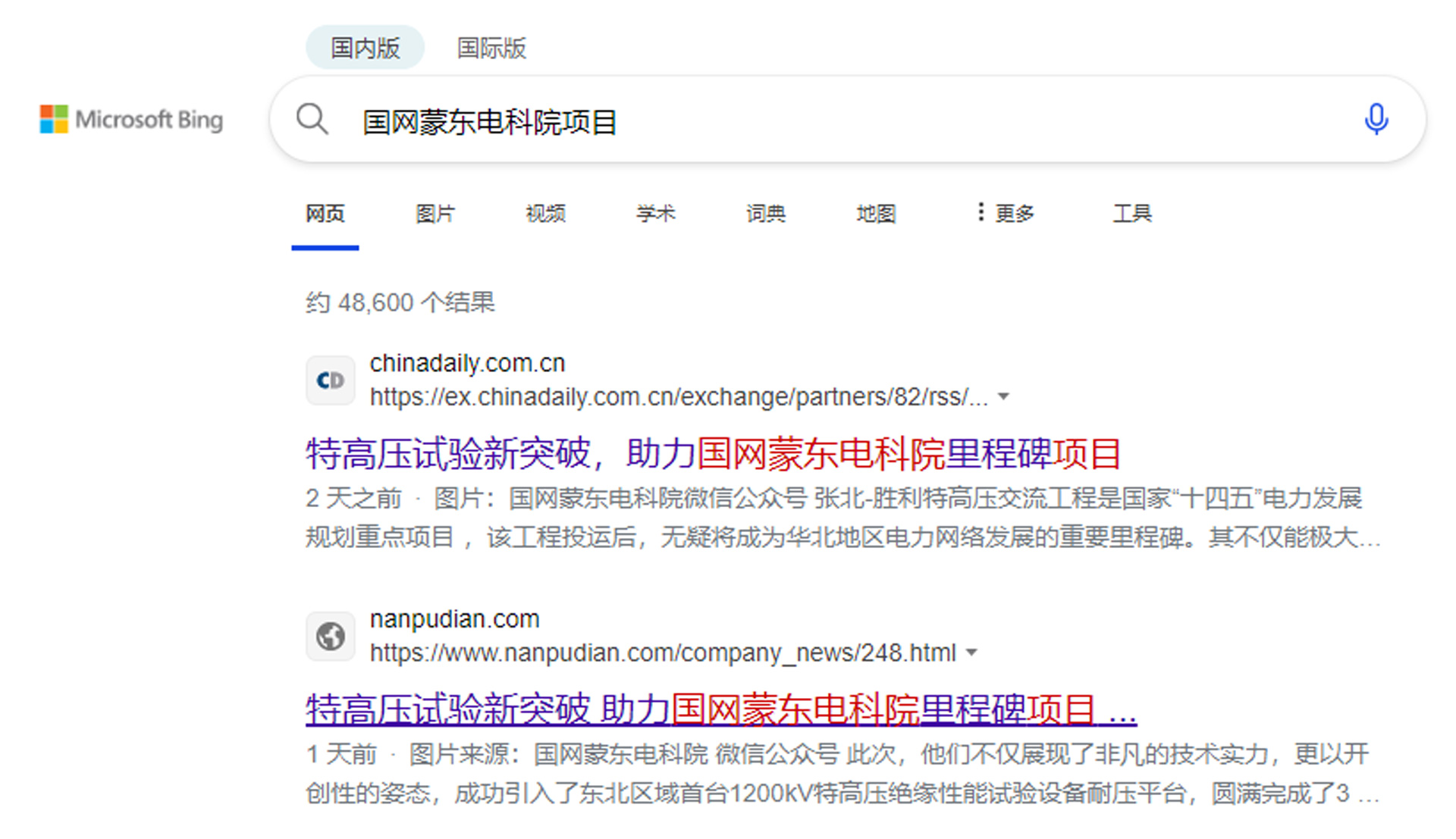Click snippet text starting 1 天前

[843, 774]
